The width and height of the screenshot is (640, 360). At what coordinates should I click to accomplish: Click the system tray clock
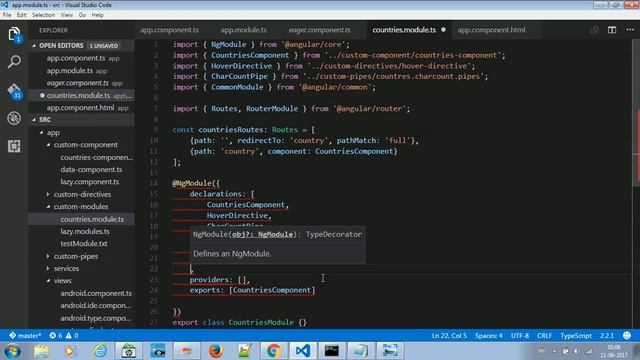(614, 351)
